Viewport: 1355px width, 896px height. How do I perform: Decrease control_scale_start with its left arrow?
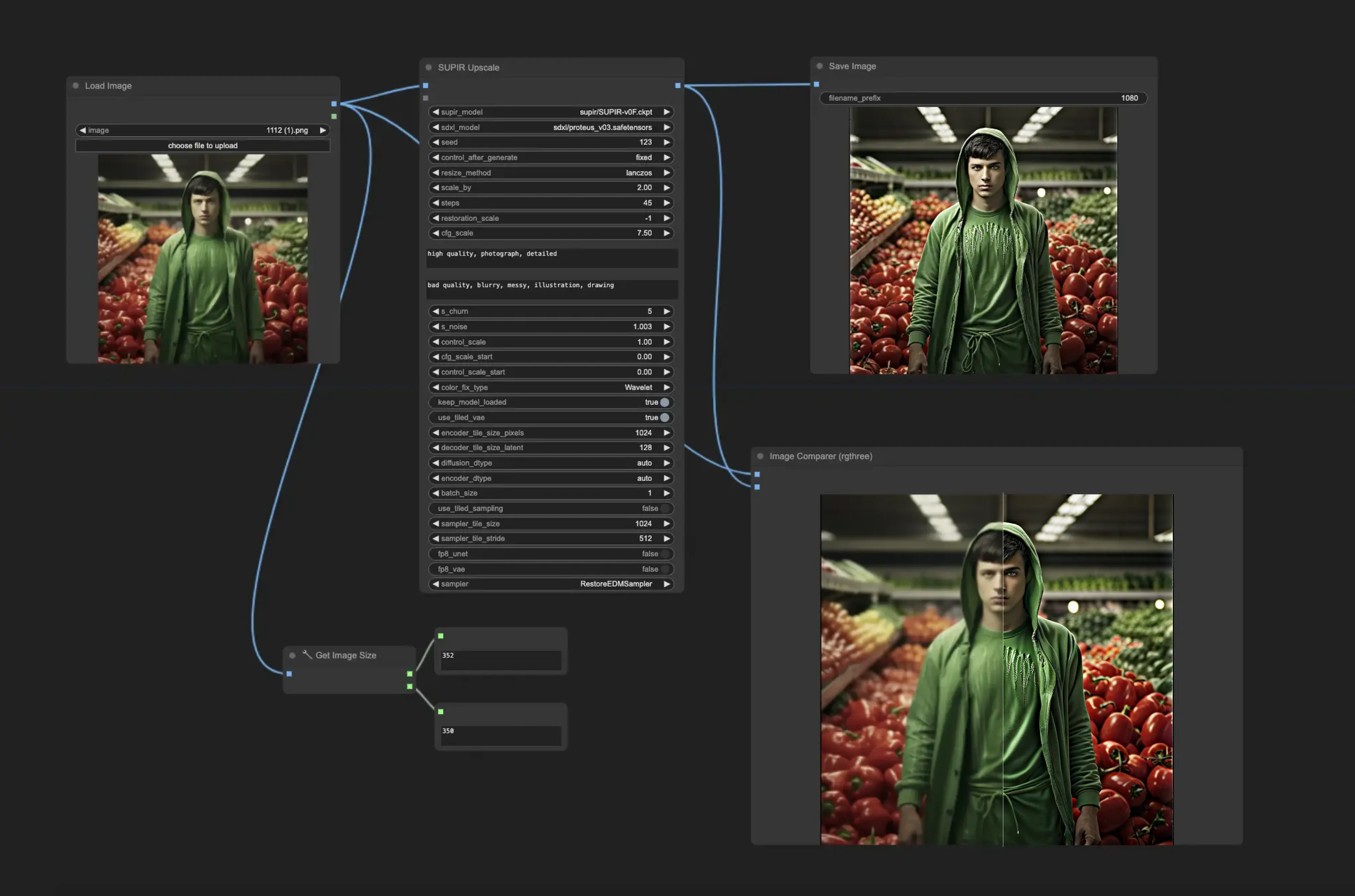click(x=436, y=372)
